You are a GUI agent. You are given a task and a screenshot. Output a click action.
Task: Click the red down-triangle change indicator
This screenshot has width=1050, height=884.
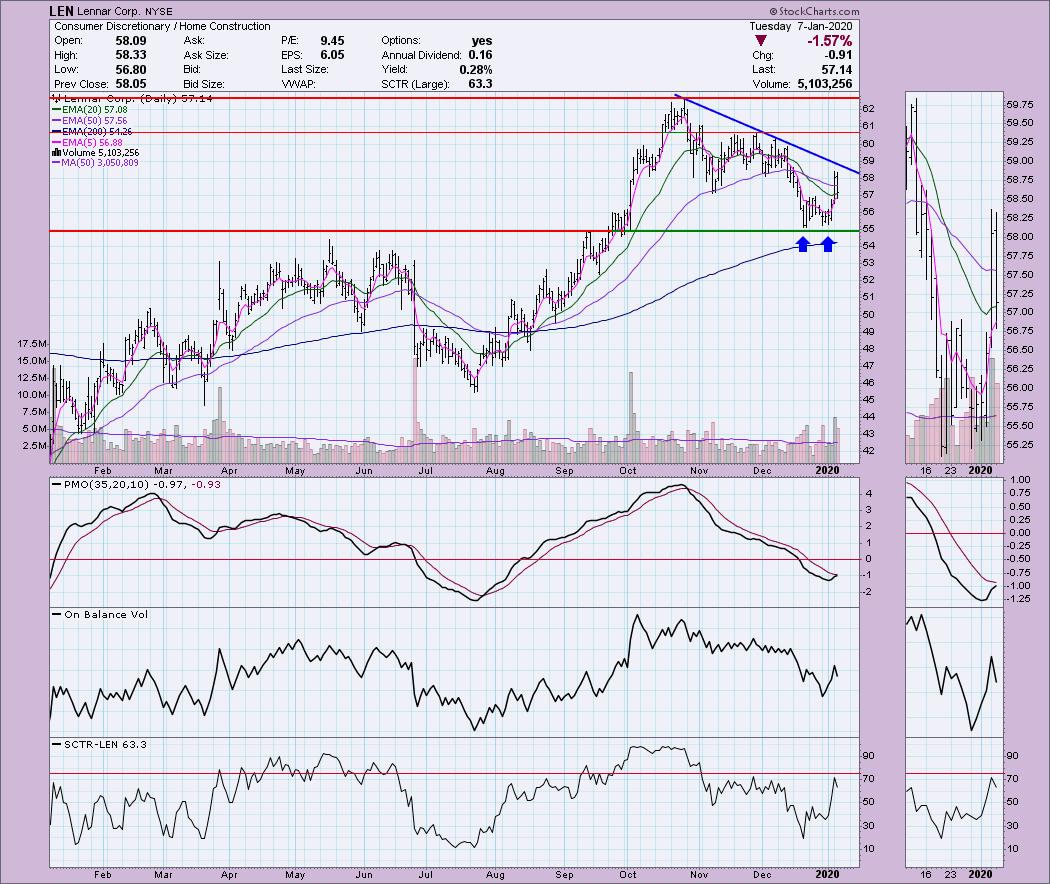[760, 42]
